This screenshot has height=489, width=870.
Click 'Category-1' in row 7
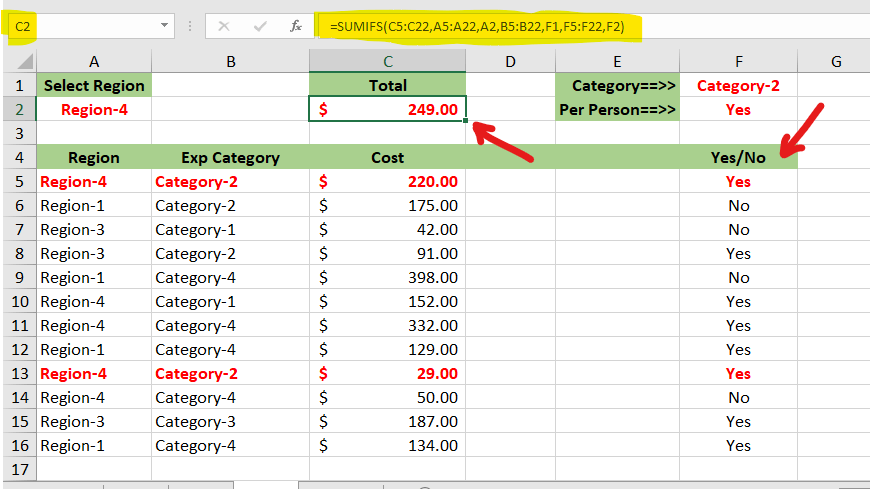click(x=230, y=229)
